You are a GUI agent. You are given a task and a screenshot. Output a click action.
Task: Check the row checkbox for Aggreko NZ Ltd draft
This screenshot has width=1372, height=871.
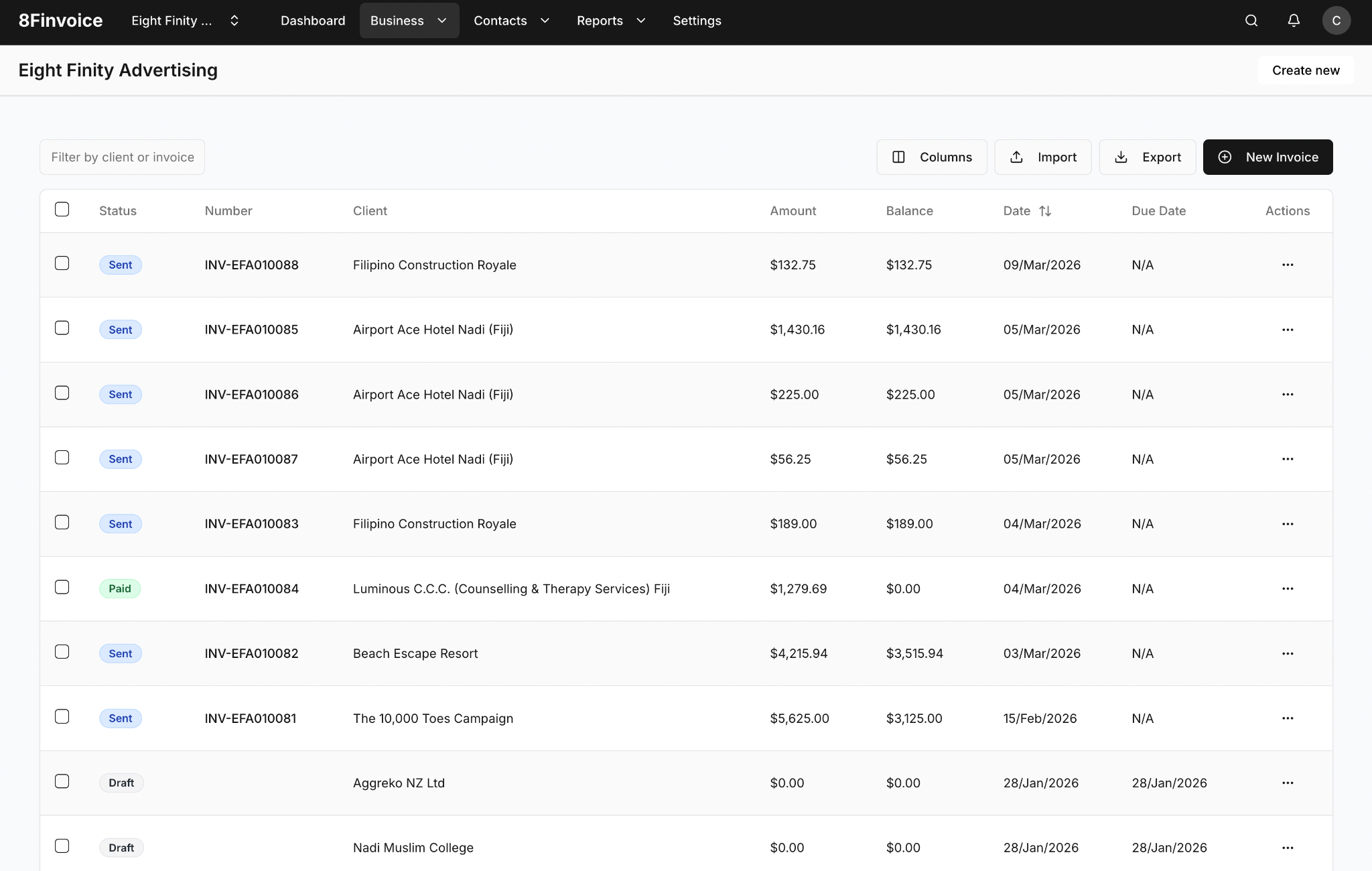62,781
